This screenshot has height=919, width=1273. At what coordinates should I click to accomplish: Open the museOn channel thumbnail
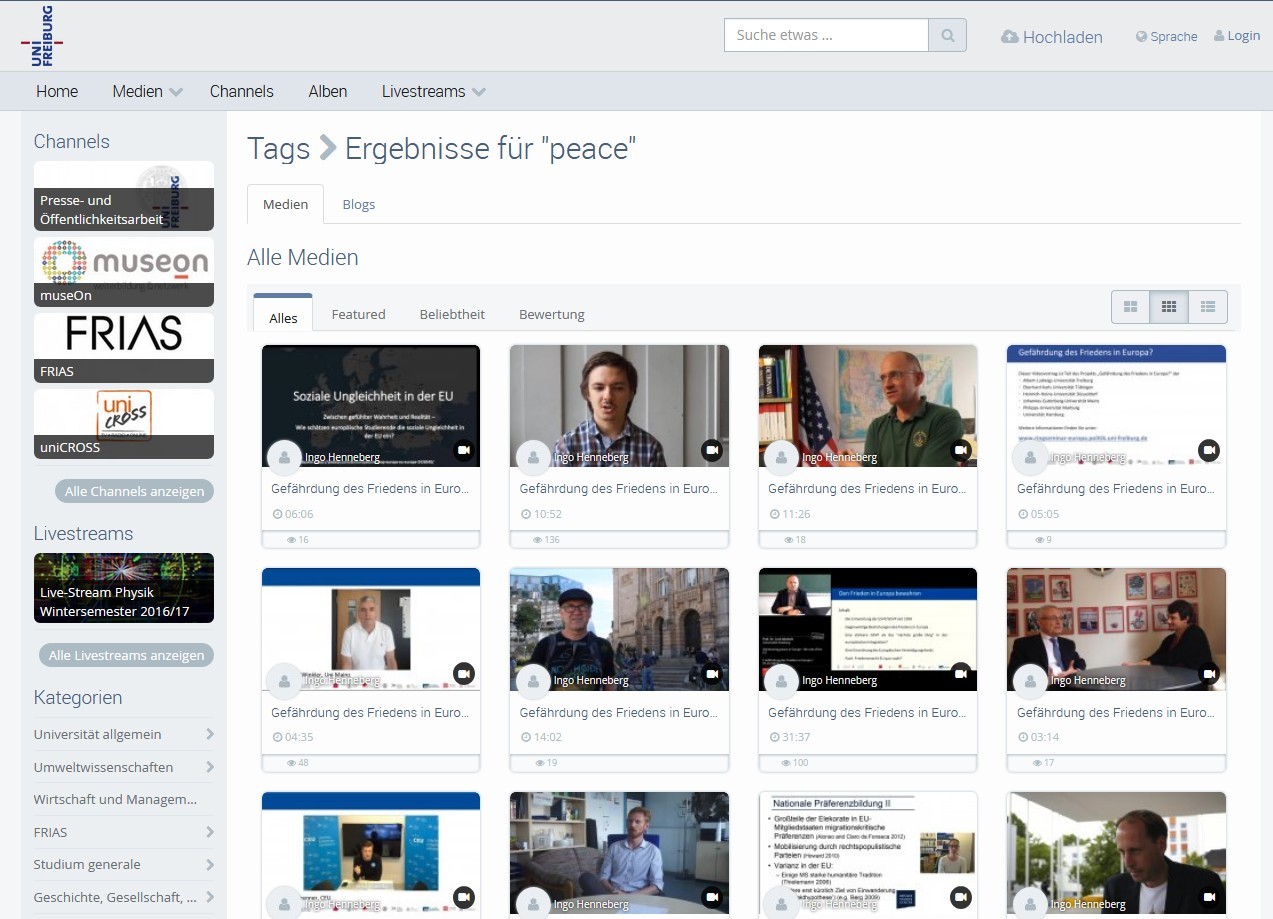tap(124, 272)
